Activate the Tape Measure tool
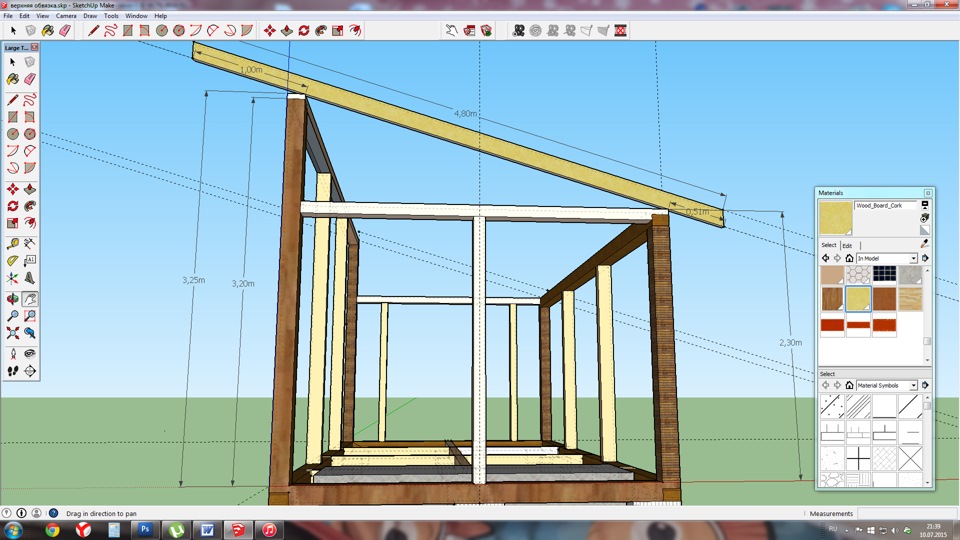Screen dimensions: 960x540 coord(13,243)
